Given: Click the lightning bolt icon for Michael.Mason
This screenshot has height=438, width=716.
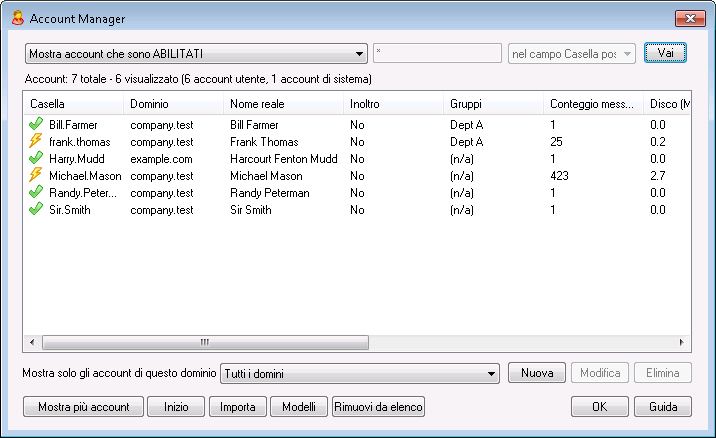Looking at the screenshot, I should coord(36,175).
